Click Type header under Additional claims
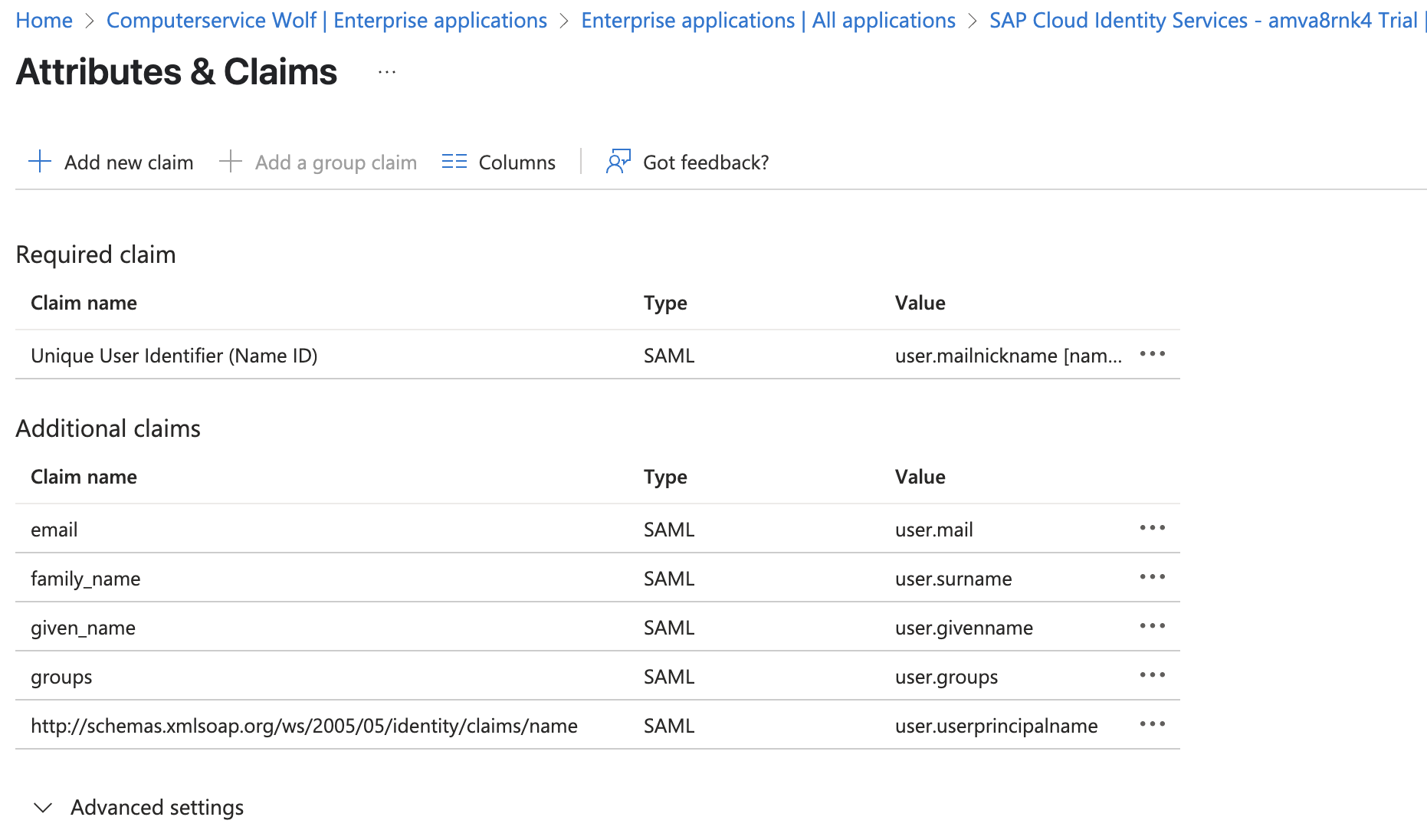Image resolution: width=1427 pixels, height=840 pixels. coord(665,477)
